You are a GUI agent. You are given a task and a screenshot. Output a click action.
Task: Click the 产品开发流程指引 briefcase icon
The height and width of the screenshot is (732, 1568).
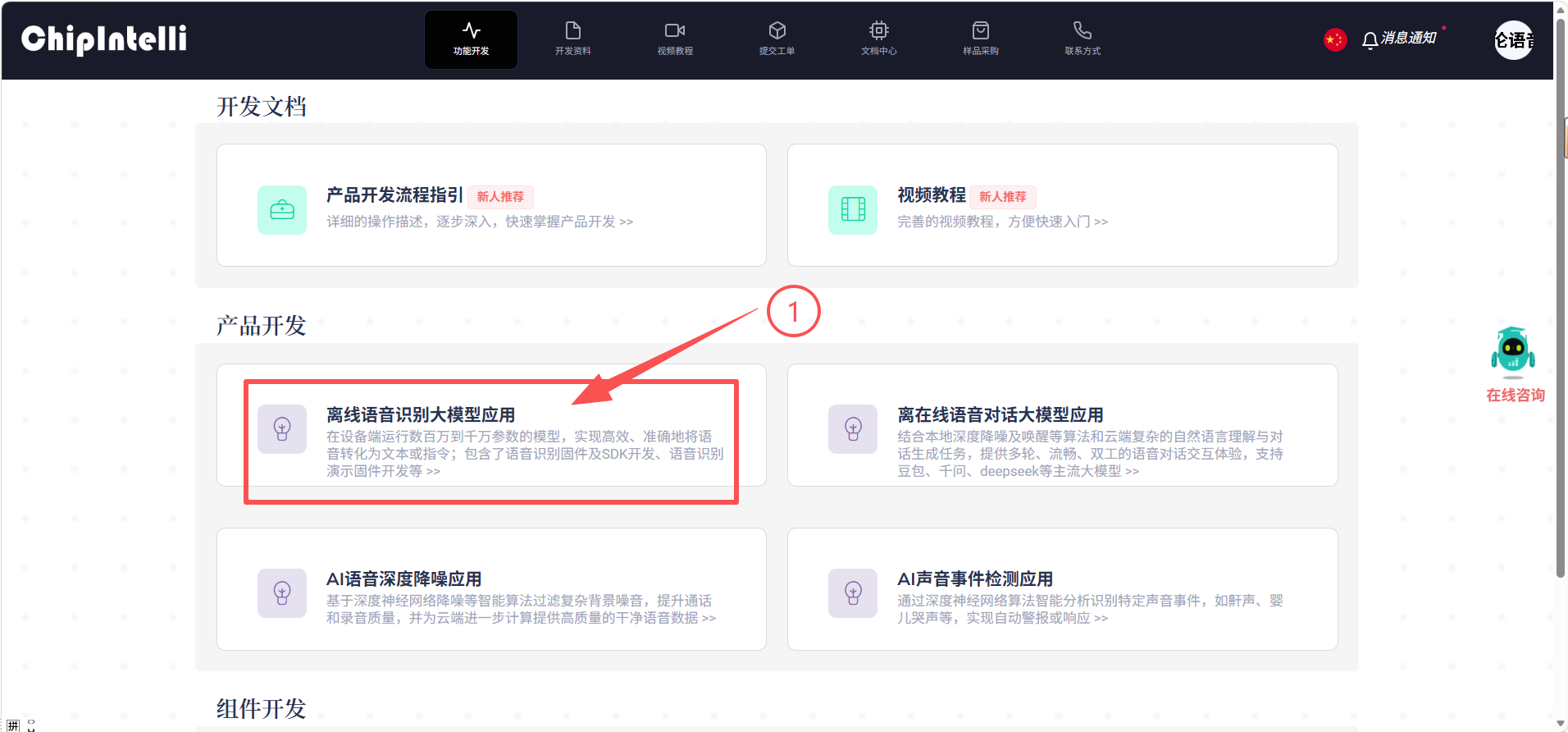(x=282, y=210)
